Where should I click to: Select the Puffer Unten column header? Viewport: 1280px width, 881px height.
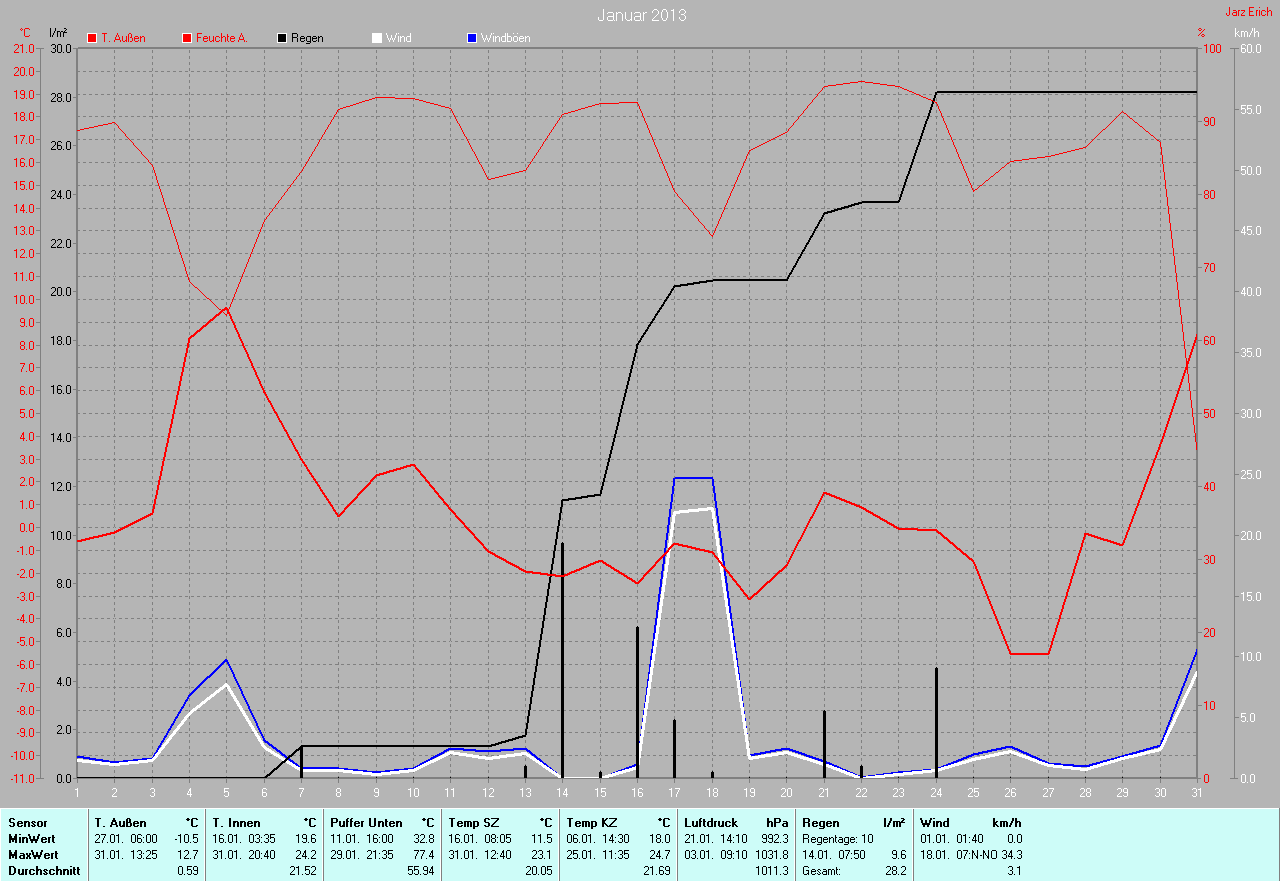point(366,822)
